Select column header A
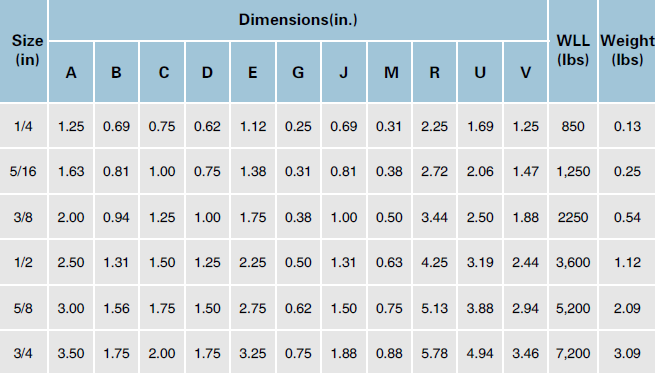The height and width of the screenshot is (373, 655). [71, 72]
